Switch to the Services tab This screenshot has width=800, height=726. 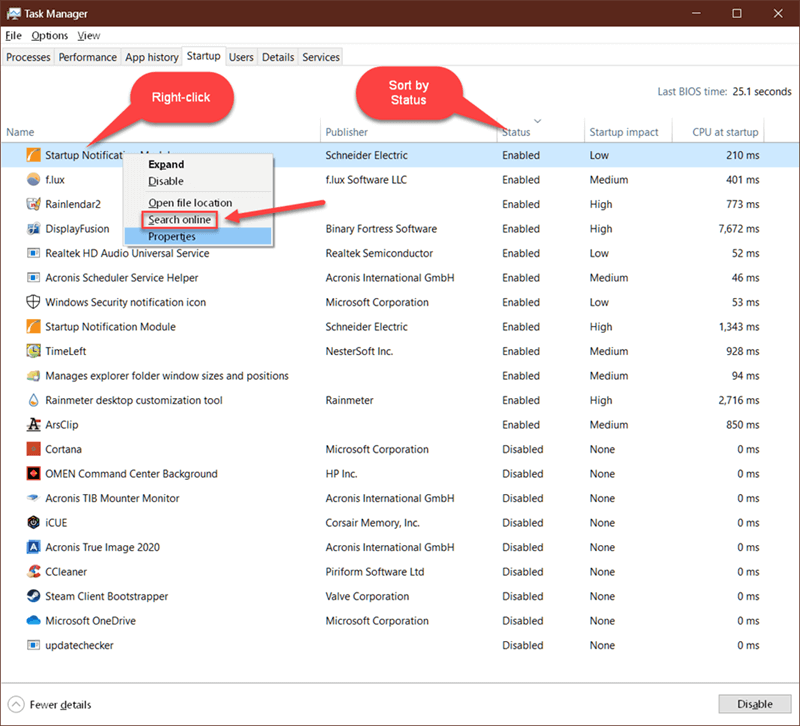point(321,57)
